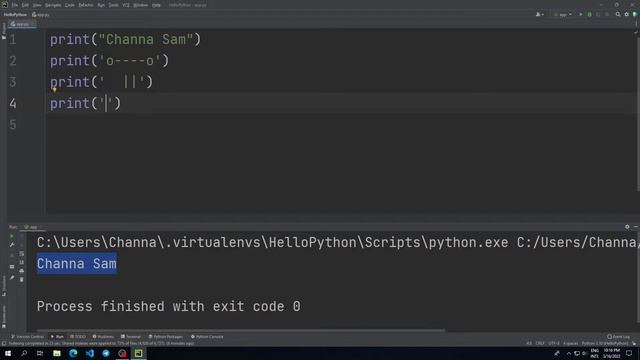Click the Structure vertical tab on left

click(4, 286)
